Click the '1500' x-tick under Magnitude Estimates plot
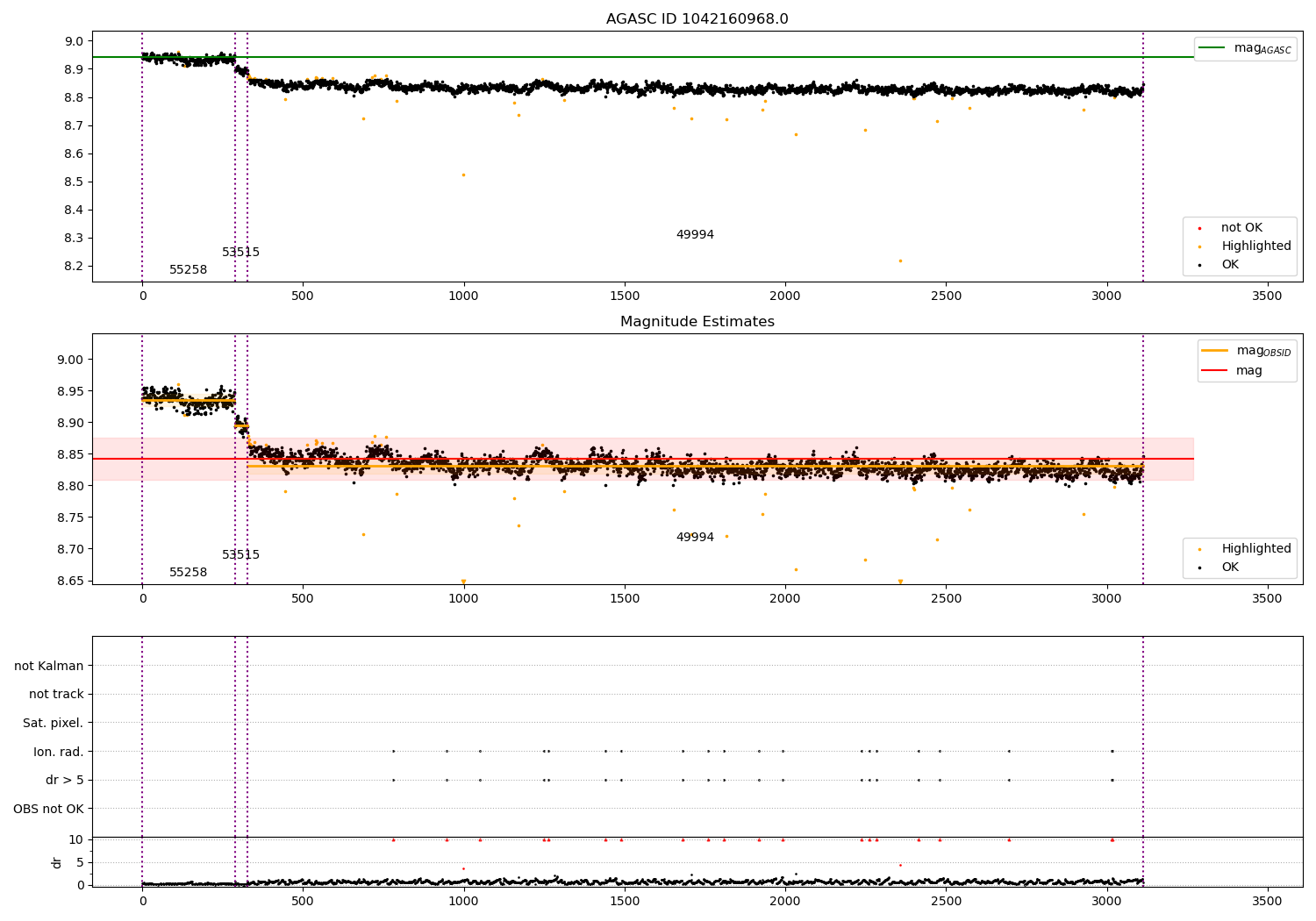Screen dimensions: 1316x921 [625, 599]
